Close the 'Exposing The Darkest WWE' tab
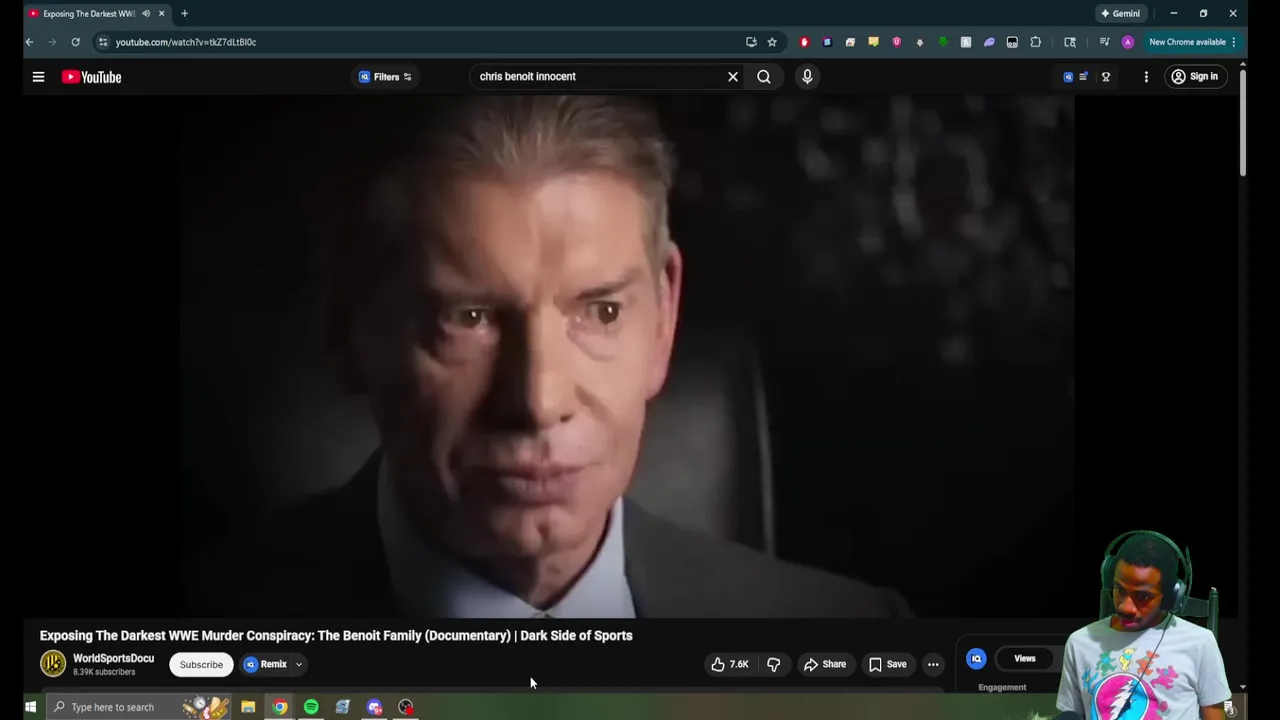Viewport: 1280px width, 720px height. pos(161,13)
